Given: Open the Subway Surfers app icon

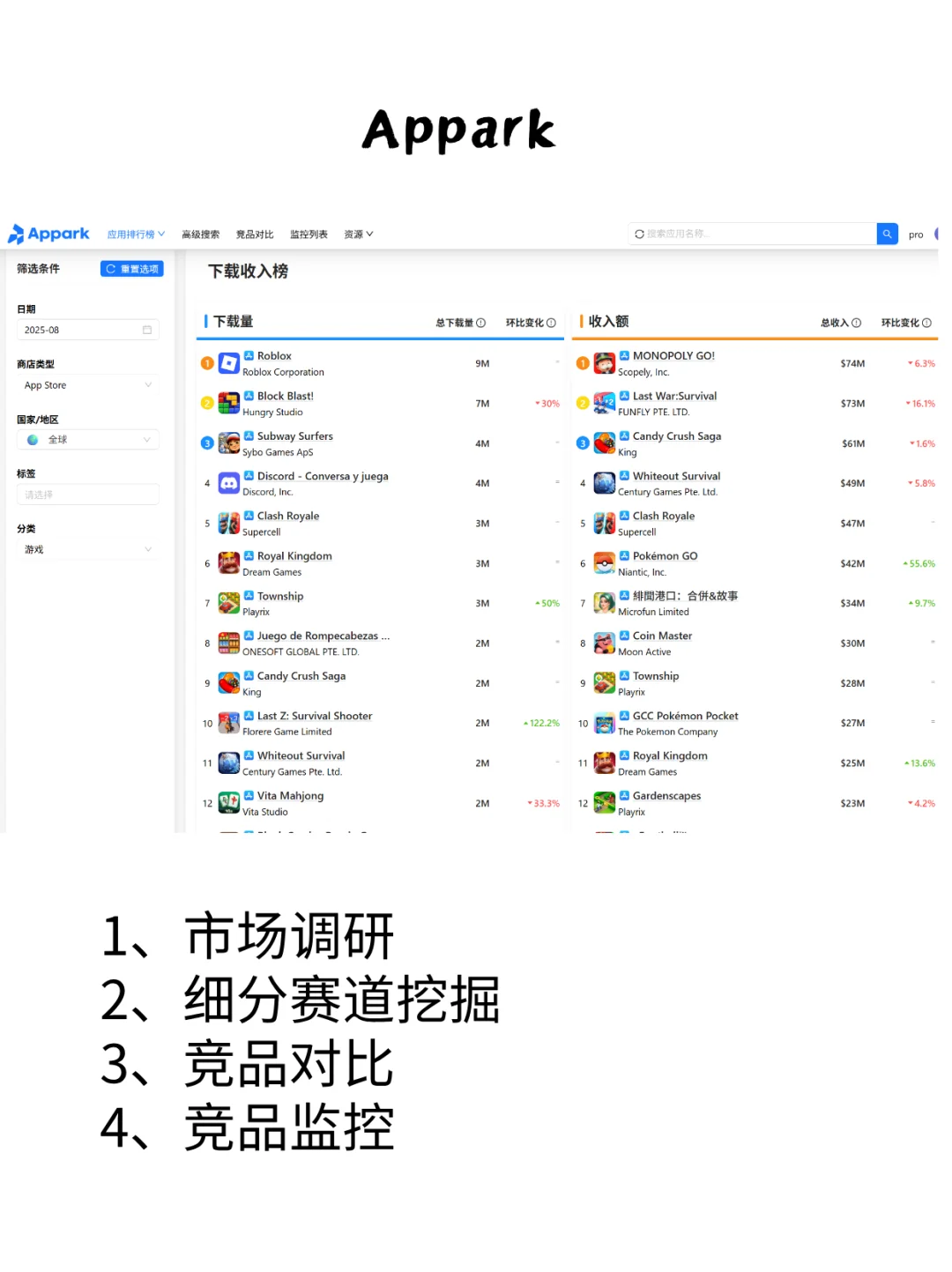Looking at the screenshot, I should coord(229,443).
